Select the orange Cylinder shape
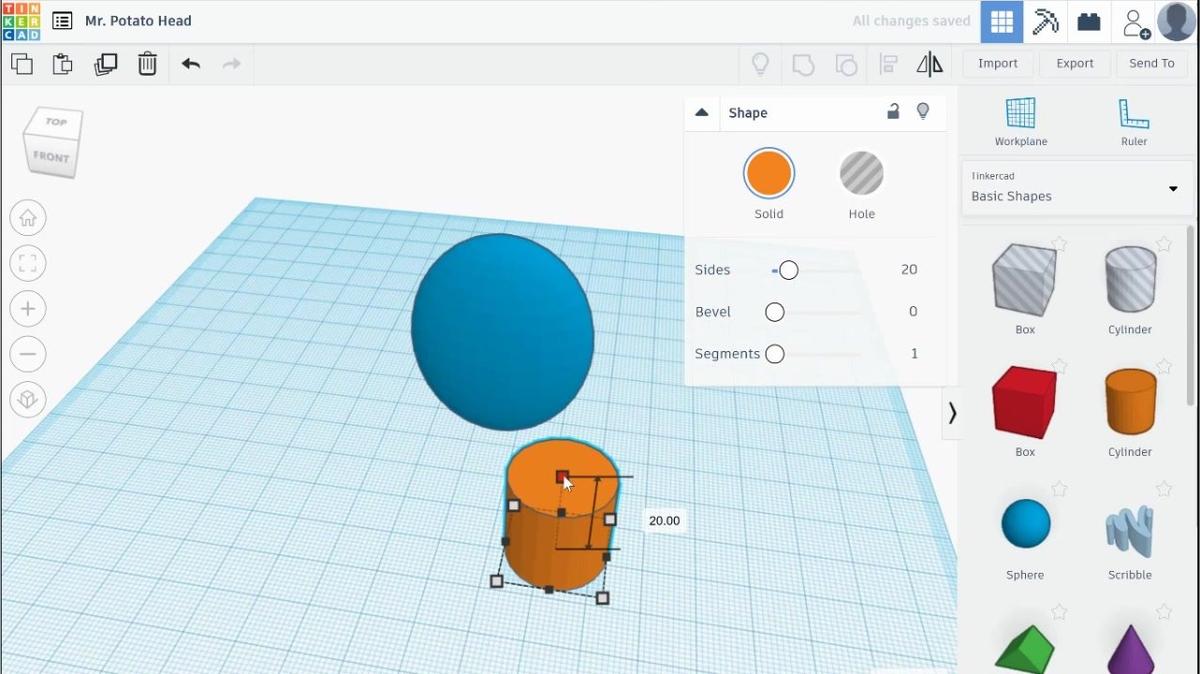1200x674 pixels. pos(1130,402)
